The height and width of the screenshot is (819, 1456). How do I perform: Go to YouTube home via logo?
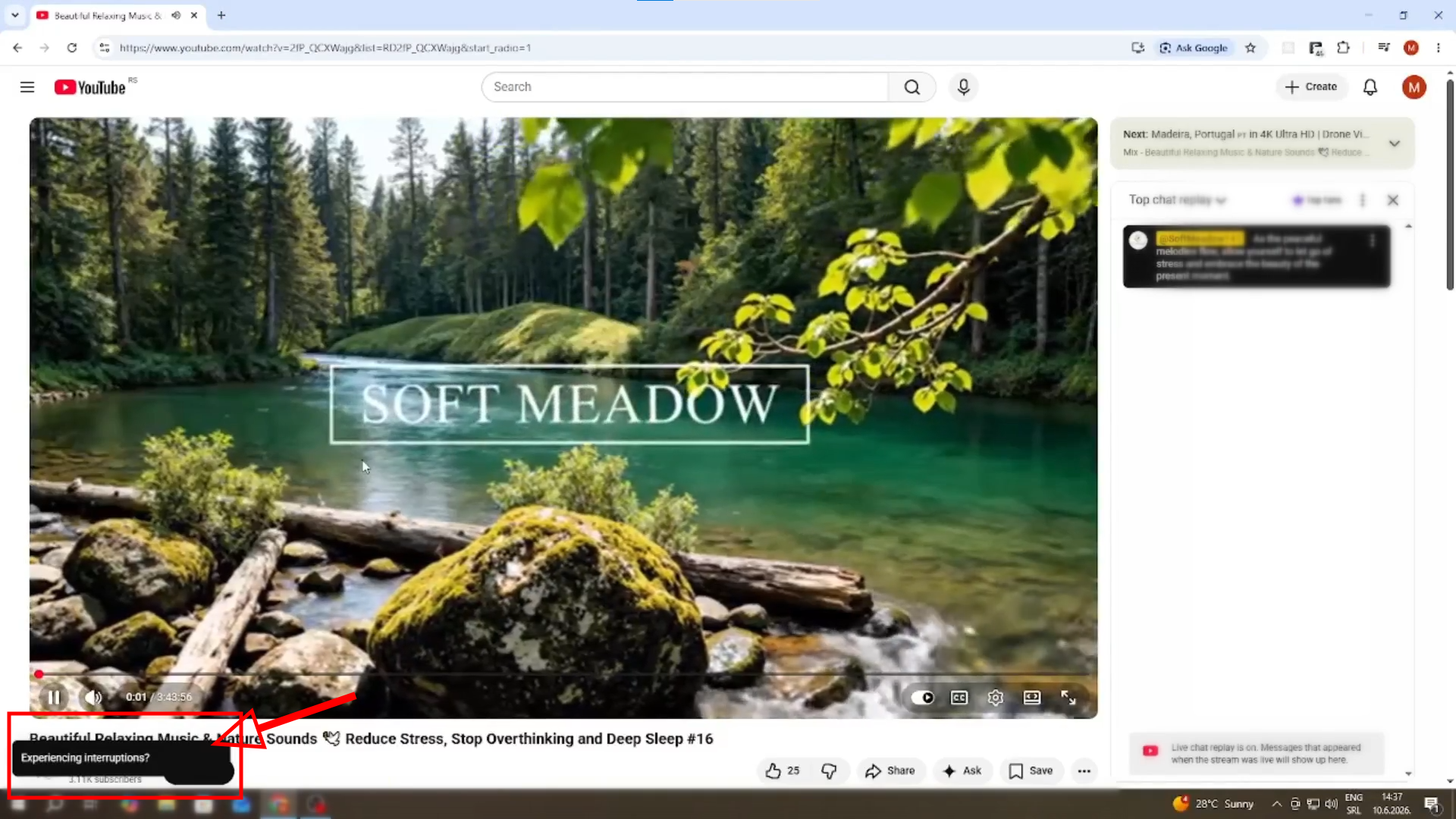[90, 87]
